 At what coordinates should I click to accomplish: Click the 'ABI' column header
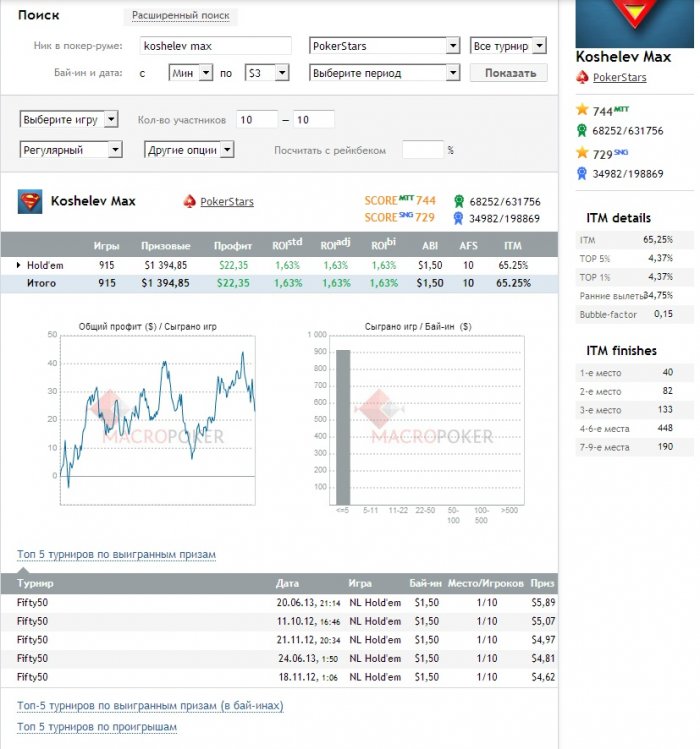[x=430, y=246]
